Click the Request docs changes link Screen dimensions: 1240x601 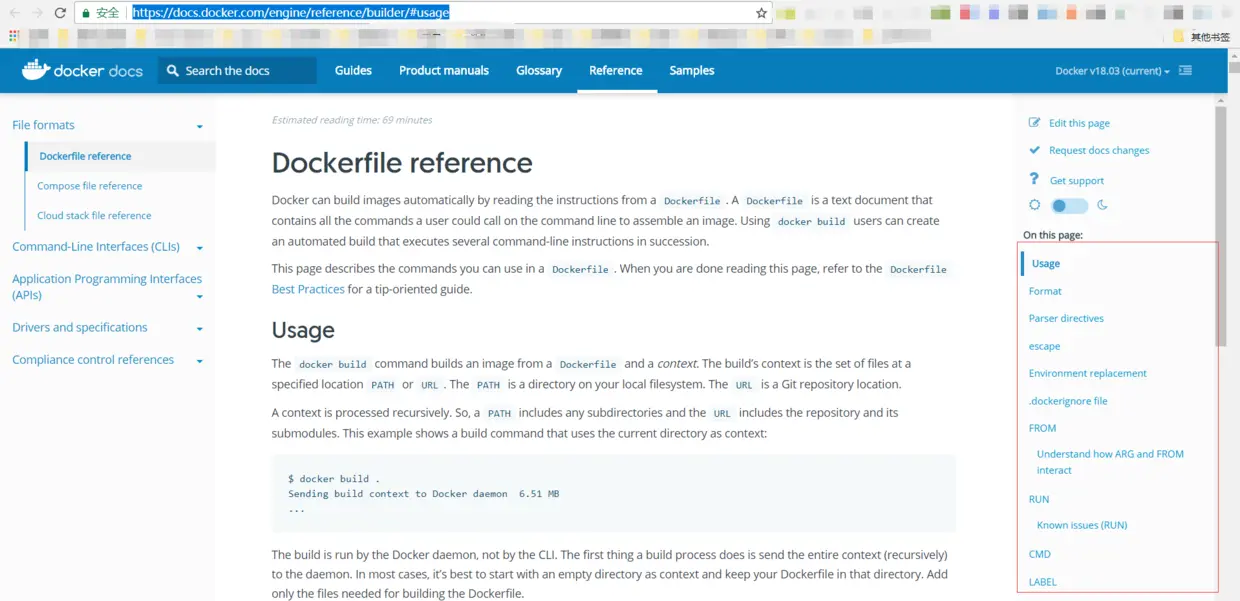click(1099, 150)
